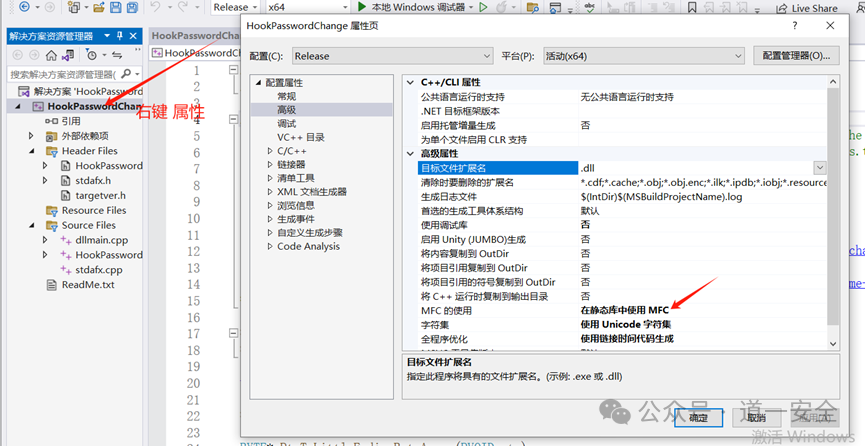Click the Live Share button

pyautogui.click(x=807, y=8)
